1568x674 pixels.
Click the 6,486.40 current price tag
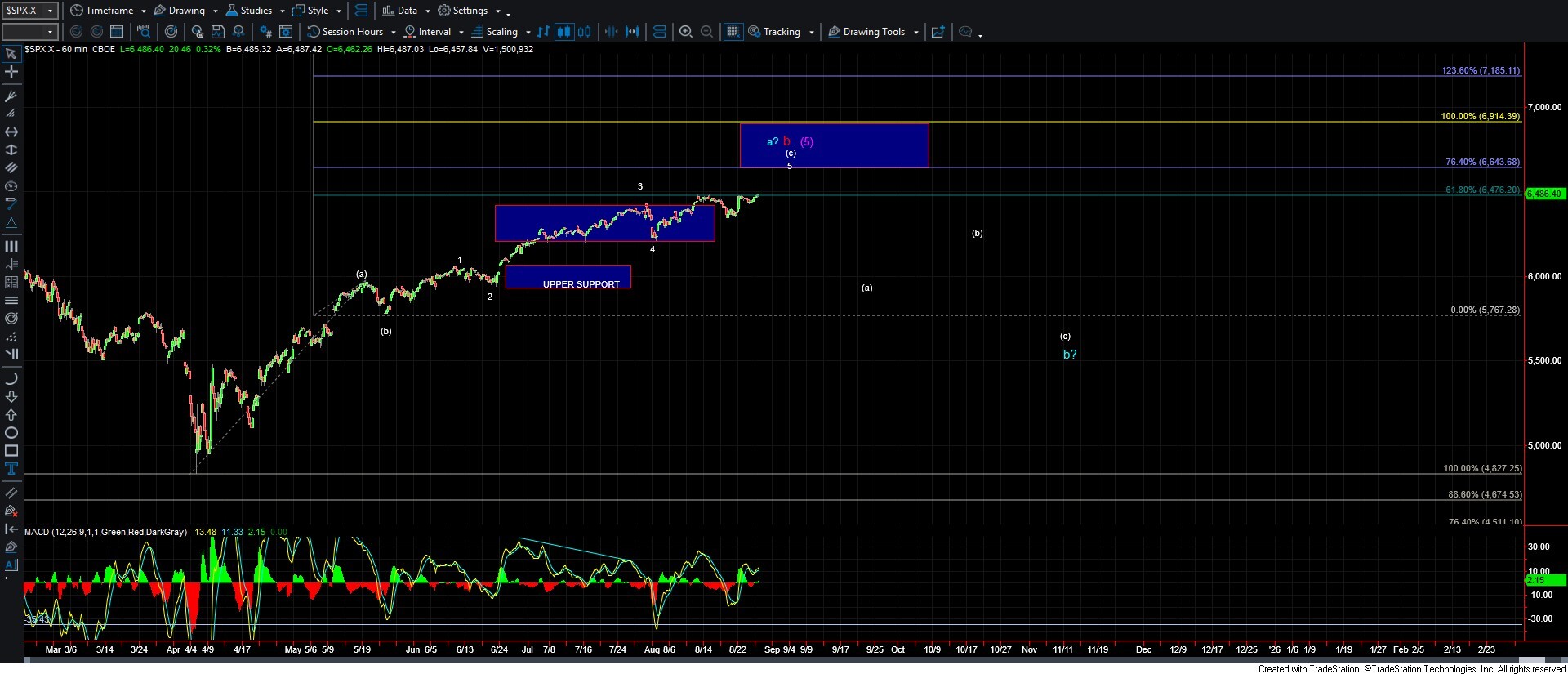click(1544, 194)
